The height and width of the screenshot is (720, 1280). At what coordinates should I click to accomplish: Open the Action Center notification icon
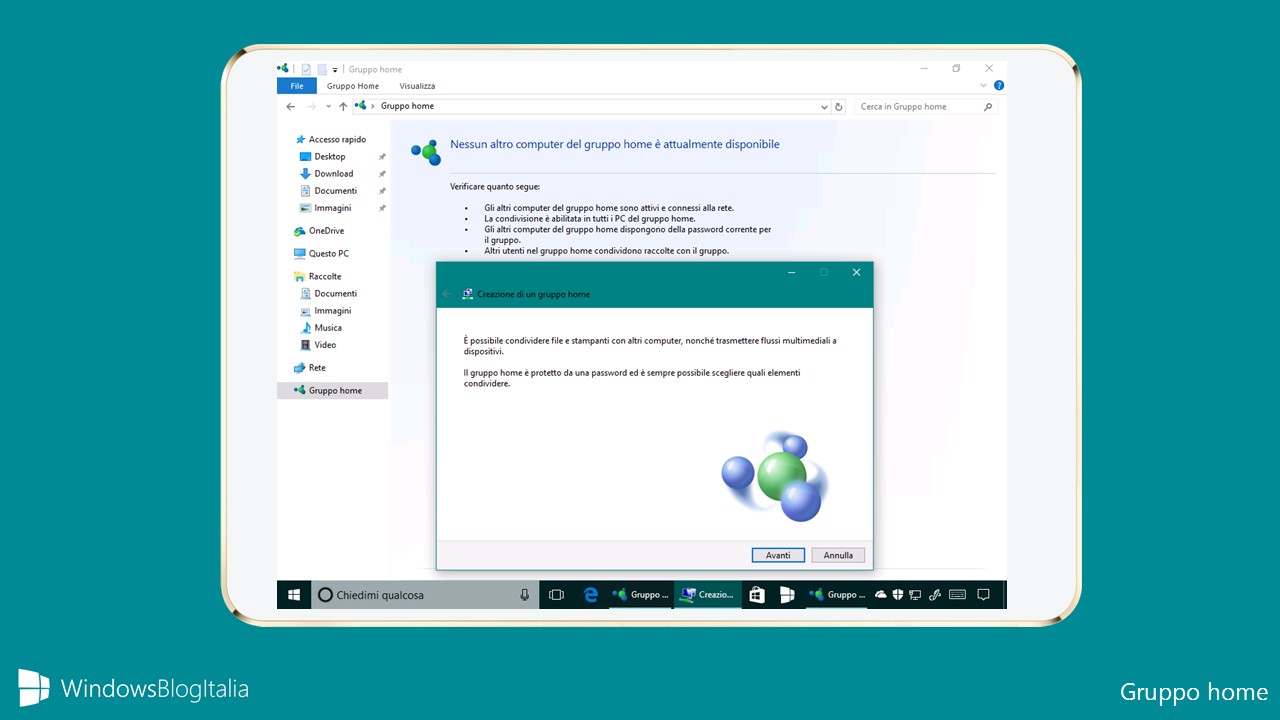[983, 594]
